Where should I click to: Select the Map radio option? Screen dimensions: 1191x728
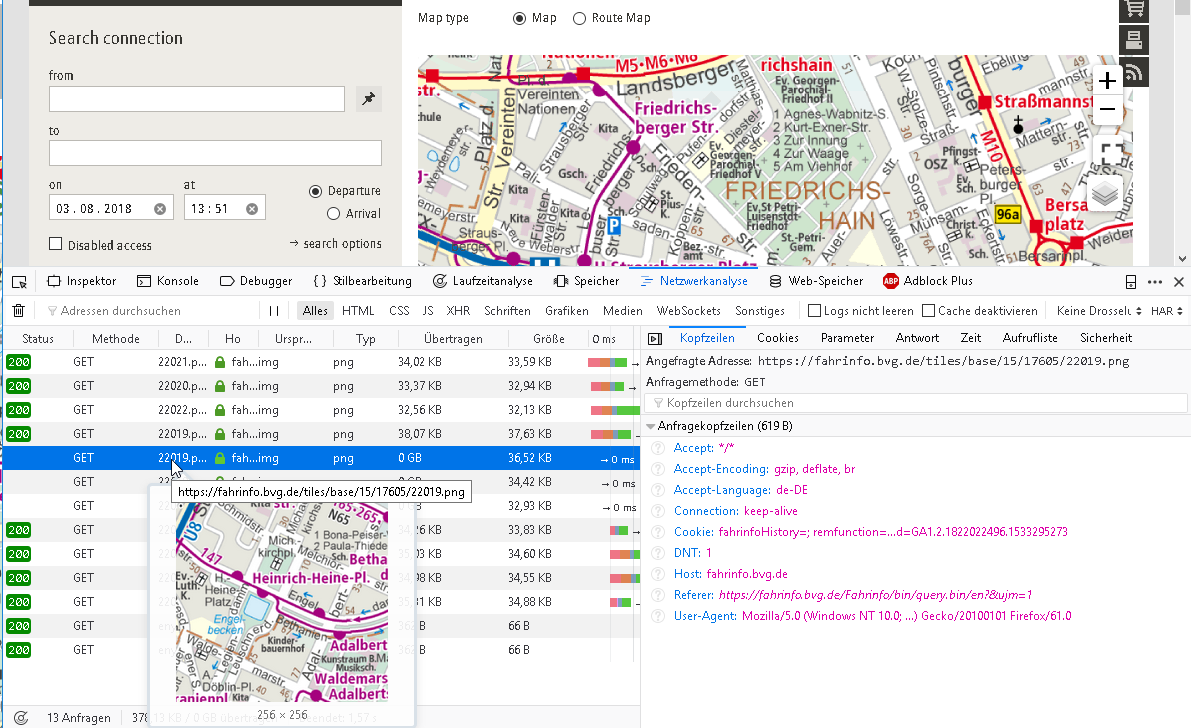[x=520, y=18]
